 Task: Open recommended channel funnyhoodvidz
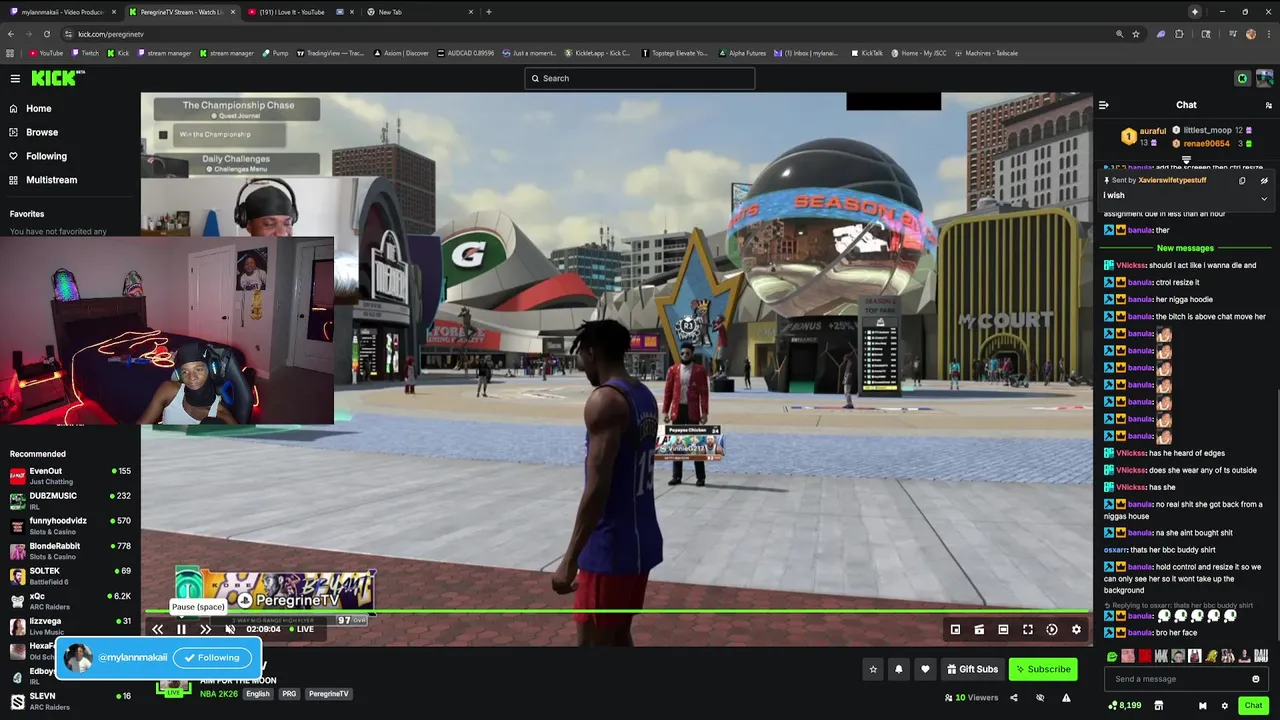(x=70, y=525)
